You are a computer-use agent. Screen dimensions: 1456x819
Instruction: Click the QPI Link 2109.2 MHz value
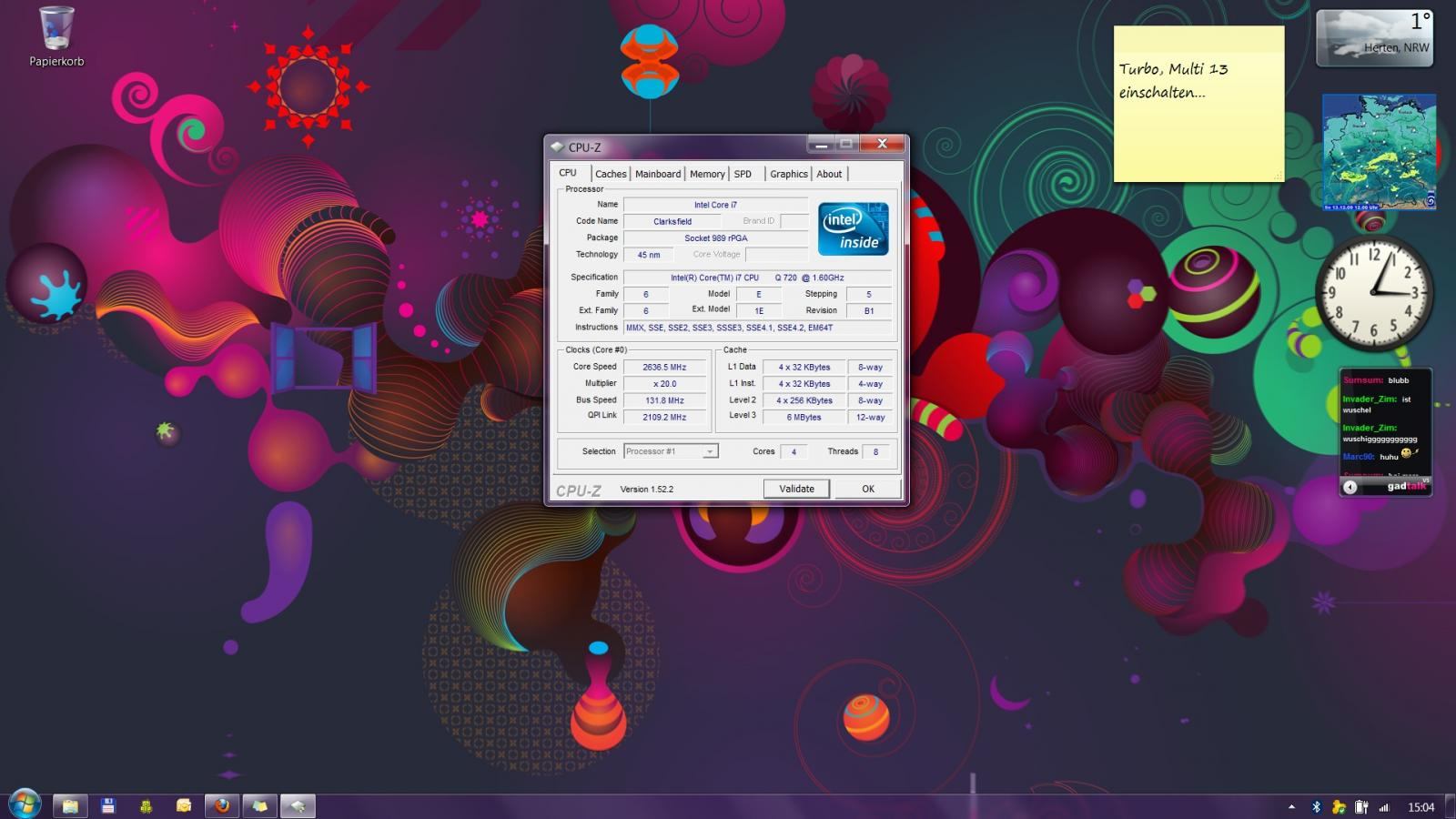pyautogui.click(x=664, y=417)
